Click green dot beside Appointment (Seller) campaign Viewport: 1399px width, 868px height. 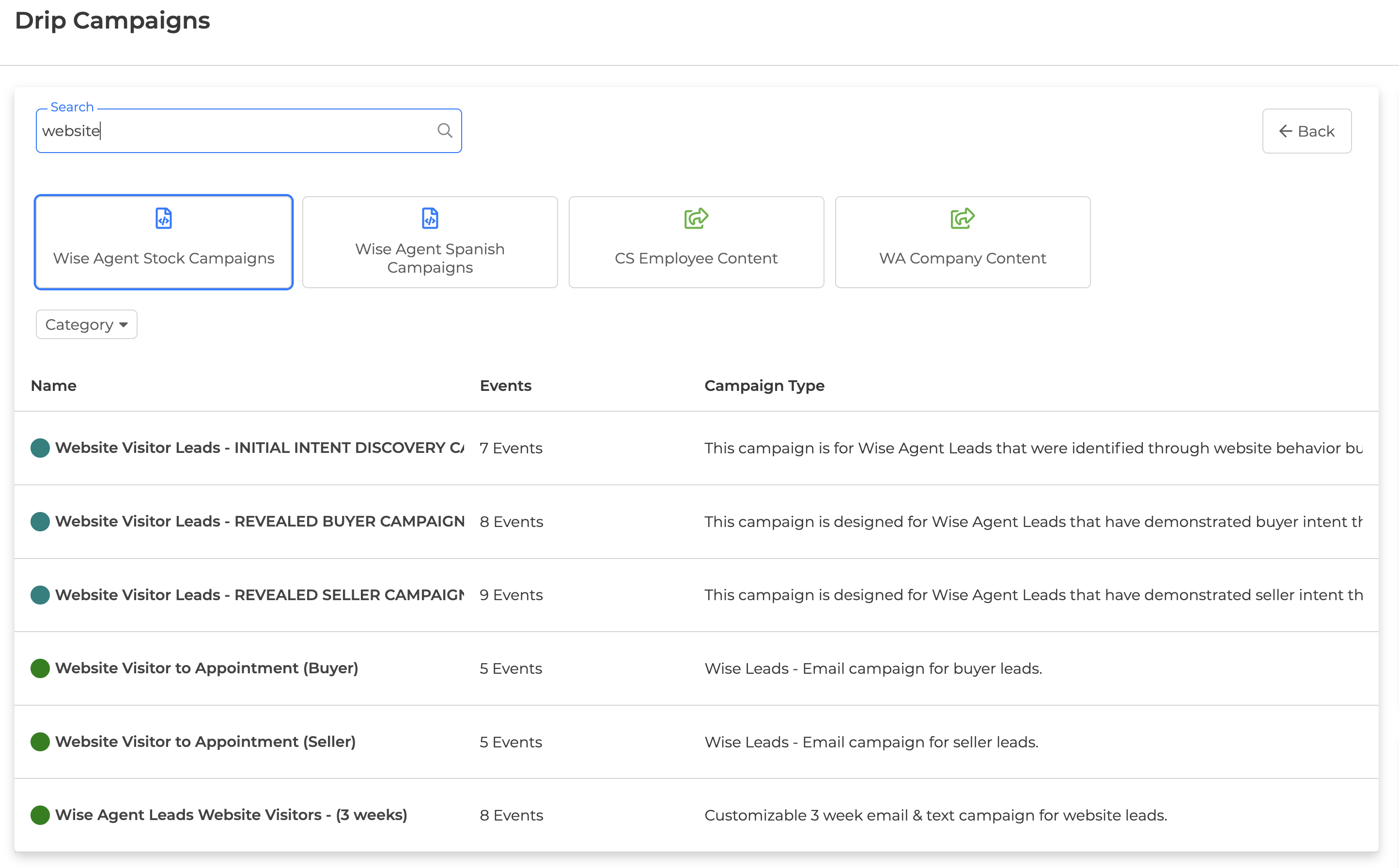tap(40, 742)
